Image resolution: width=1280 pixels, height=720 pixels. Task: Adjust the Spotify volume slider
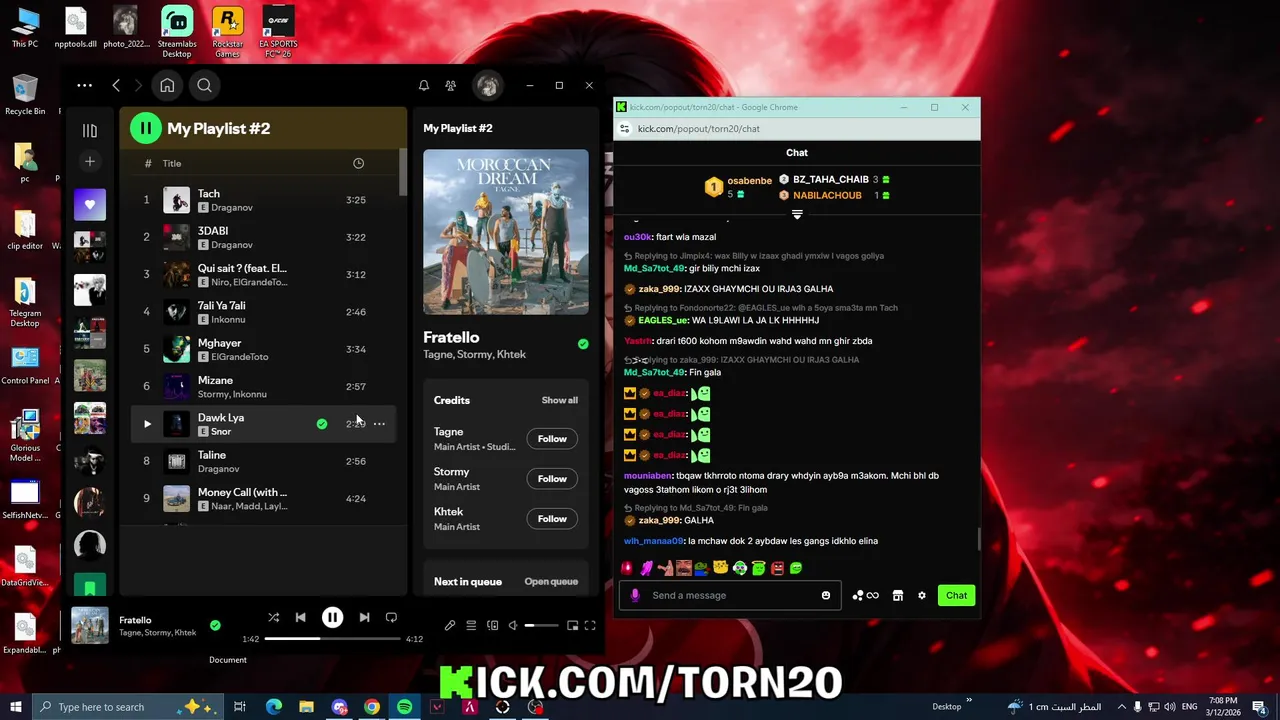pyautogui.click(x=542, y=625)
